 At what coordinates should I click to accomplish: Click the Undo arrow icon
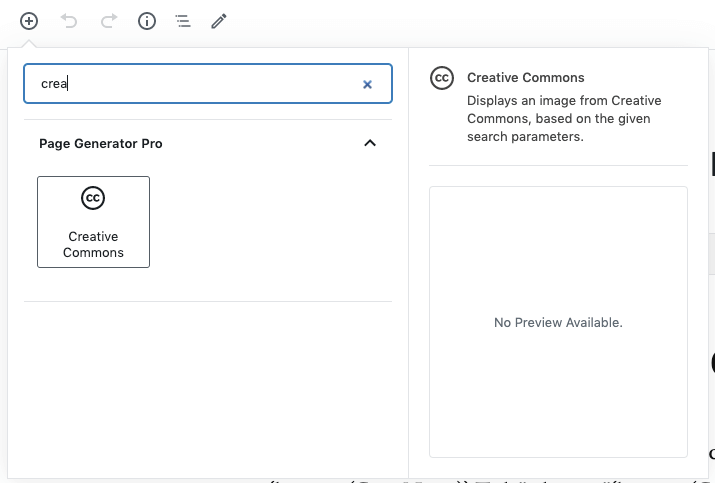coord(69,21)
